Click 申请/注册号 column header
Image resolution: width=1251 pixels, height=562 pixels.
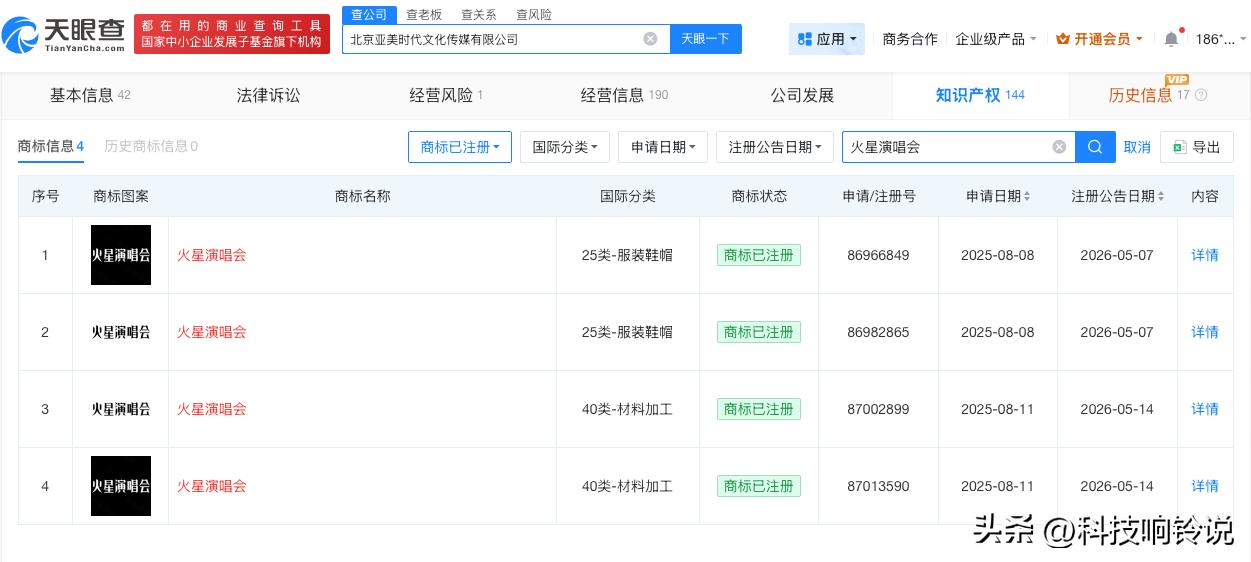tap(879, 196)
